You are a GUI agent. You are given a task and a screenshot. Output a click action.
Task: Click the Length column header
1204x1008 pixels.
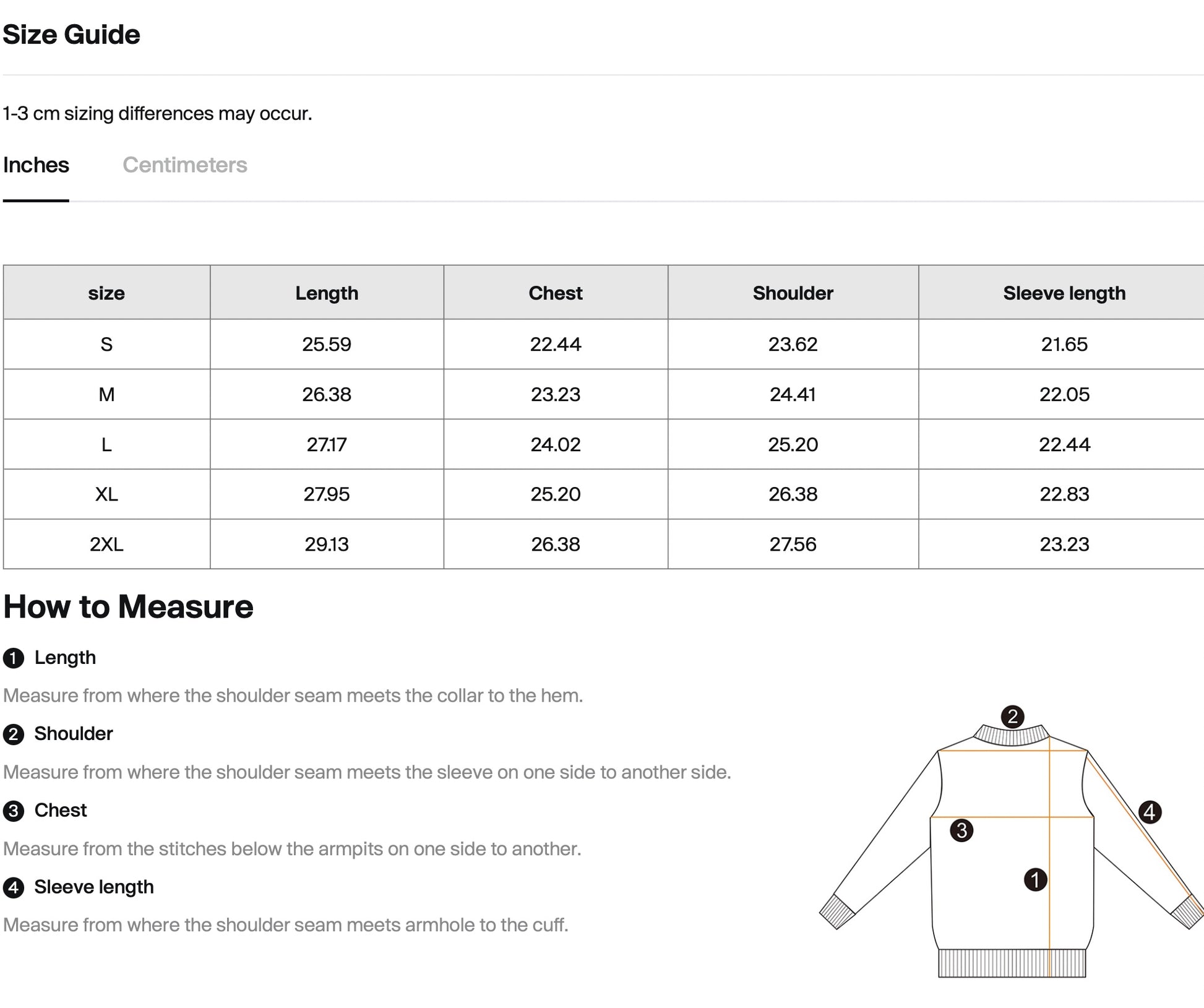(326, 293)
